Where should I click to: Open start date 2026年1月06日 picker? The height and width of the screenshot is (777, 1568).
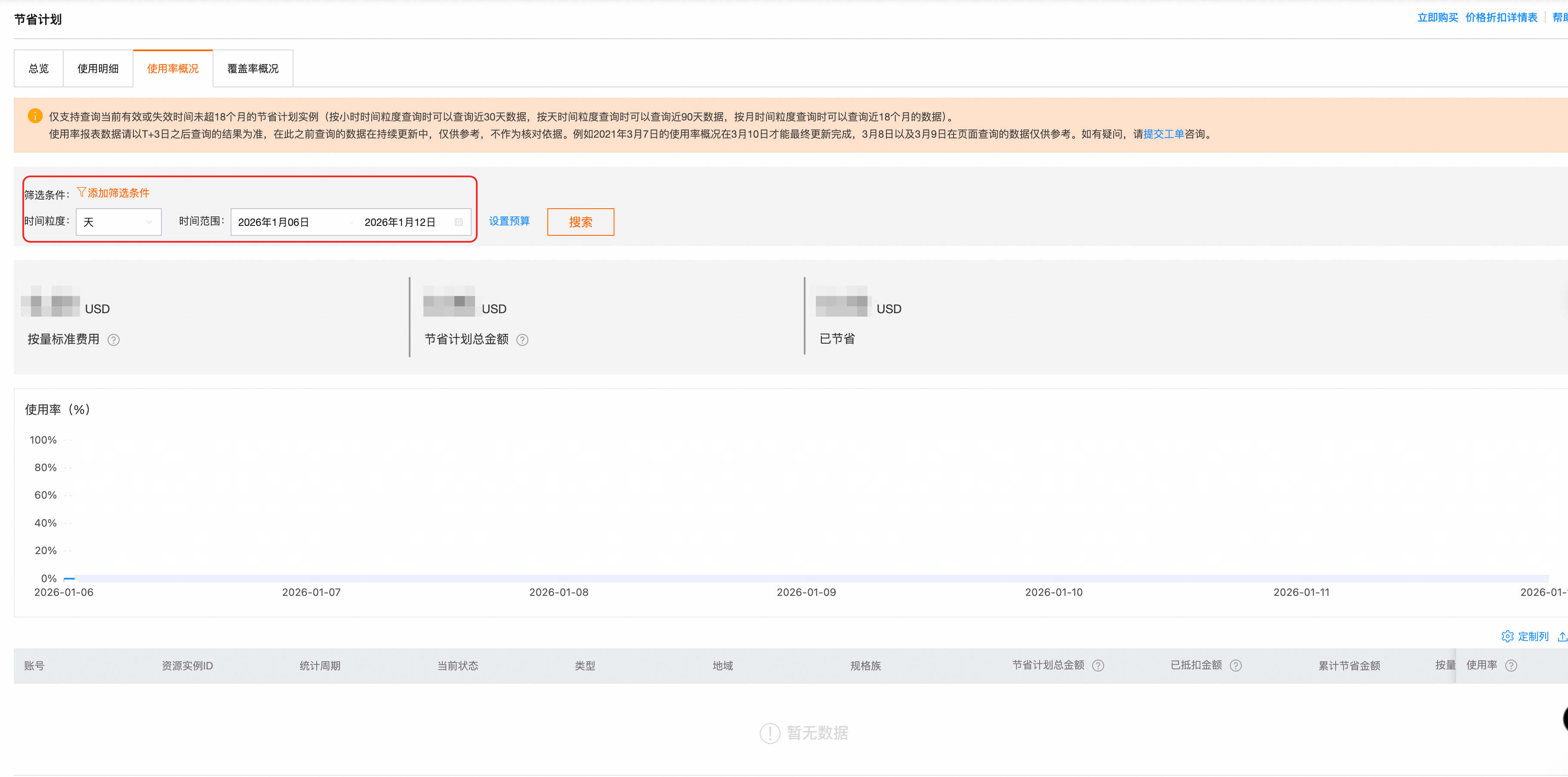274,222
